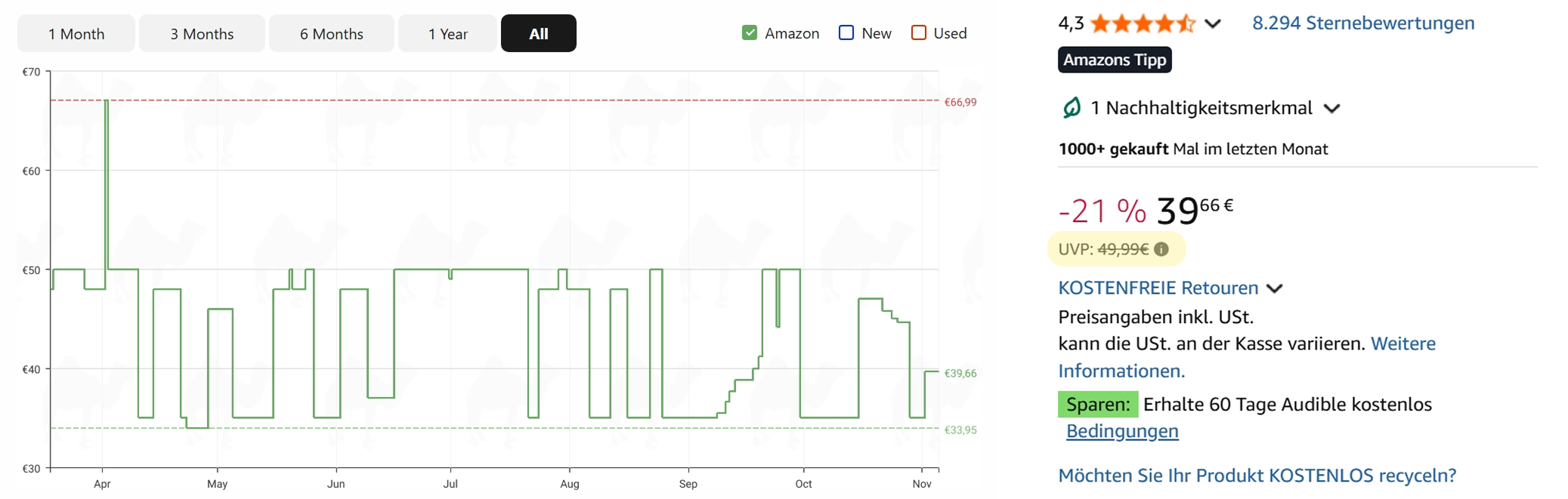
Task: Click the KOSTENLOS recyceln link
Action: 1257,476
